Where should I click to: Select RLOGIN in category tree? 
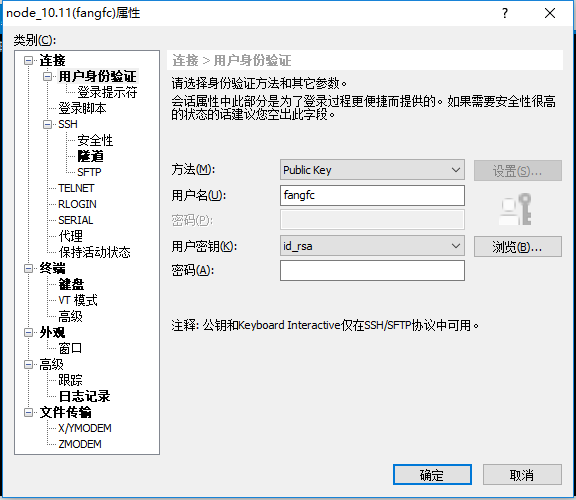pyautogui.click(x=77, y=204)
